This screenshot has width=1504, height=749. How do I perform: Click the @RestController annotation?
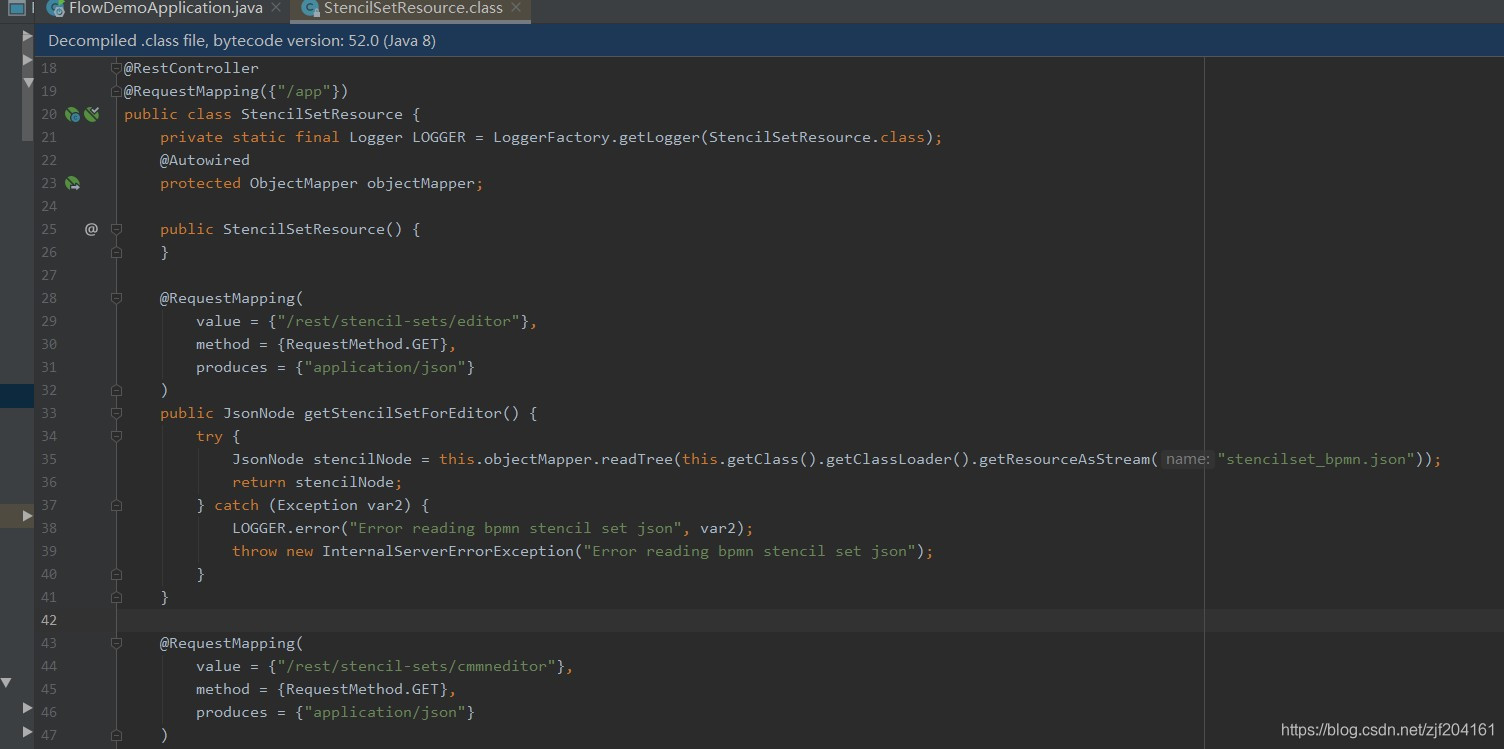(x=191, y=68)
